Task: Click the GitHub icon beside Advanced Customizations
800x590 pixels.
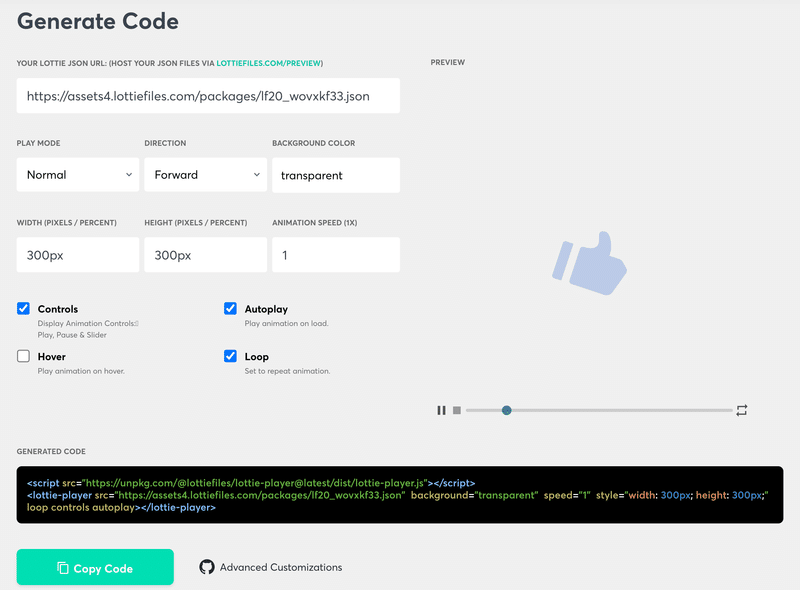Action: (x=207, y=567)
